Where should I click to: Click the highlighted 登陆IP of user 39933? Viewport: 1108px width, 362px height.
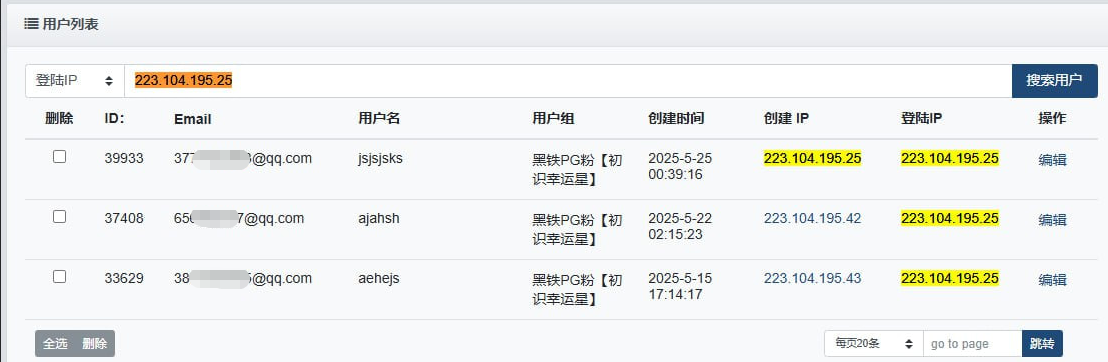coord(950,158)
